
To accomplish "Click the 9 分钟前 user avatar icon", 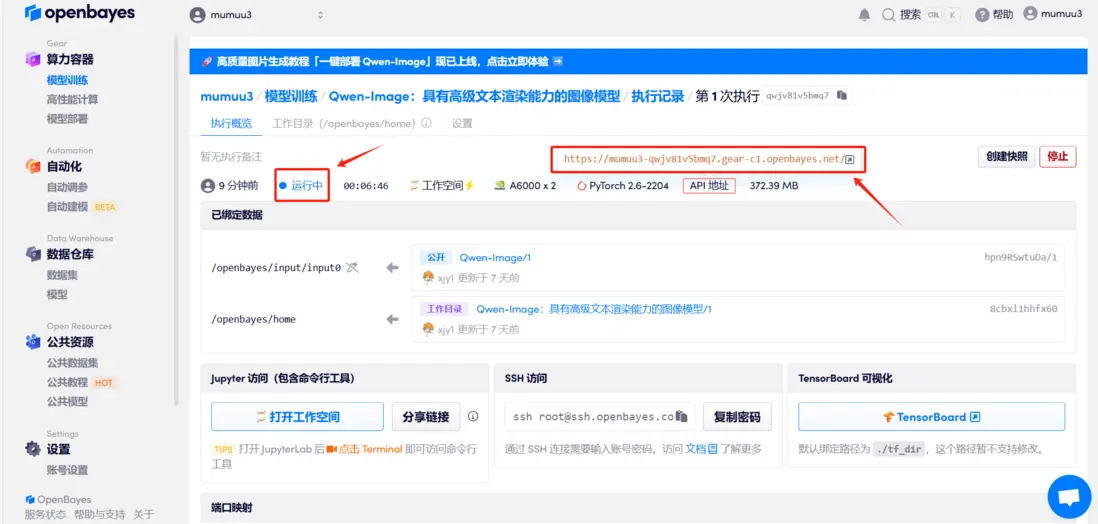I will click(207, 186).
